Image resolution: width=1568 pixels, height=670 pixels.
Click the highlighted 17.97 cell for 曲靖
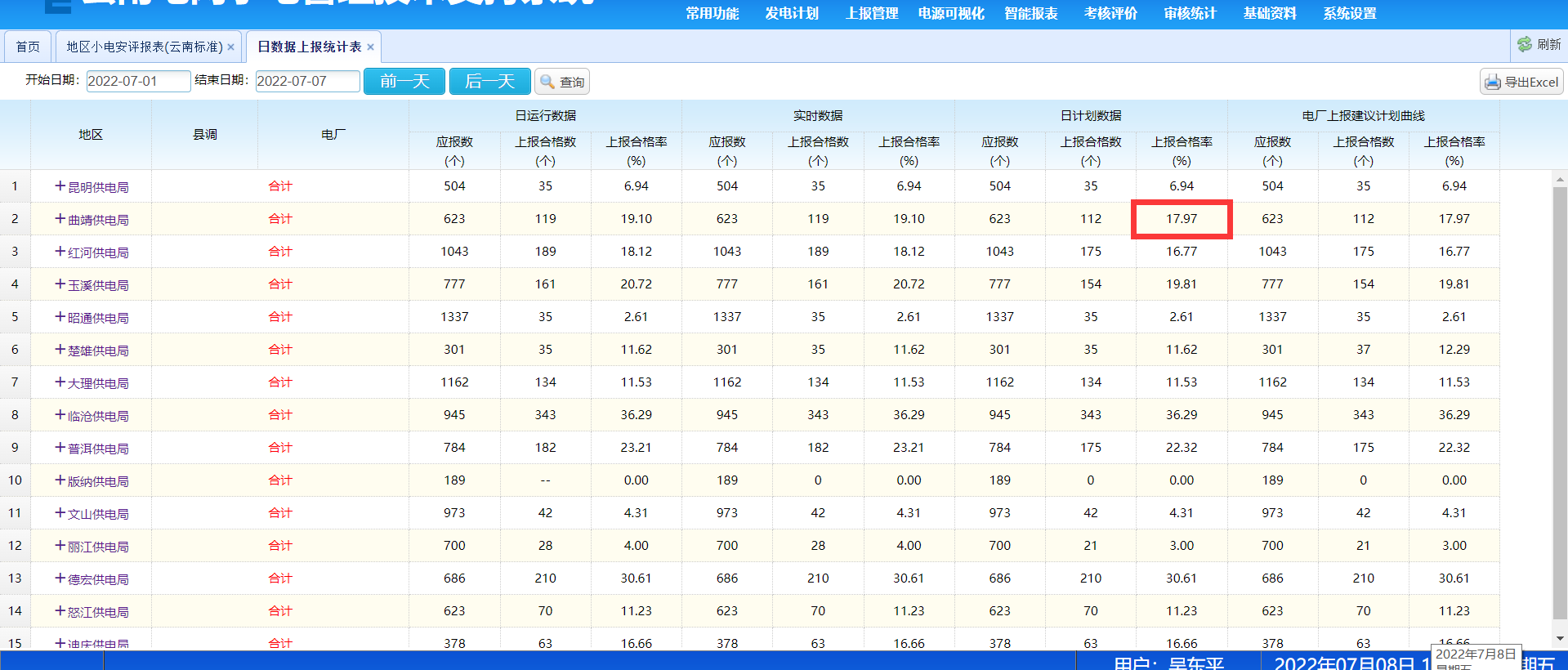1182,219
